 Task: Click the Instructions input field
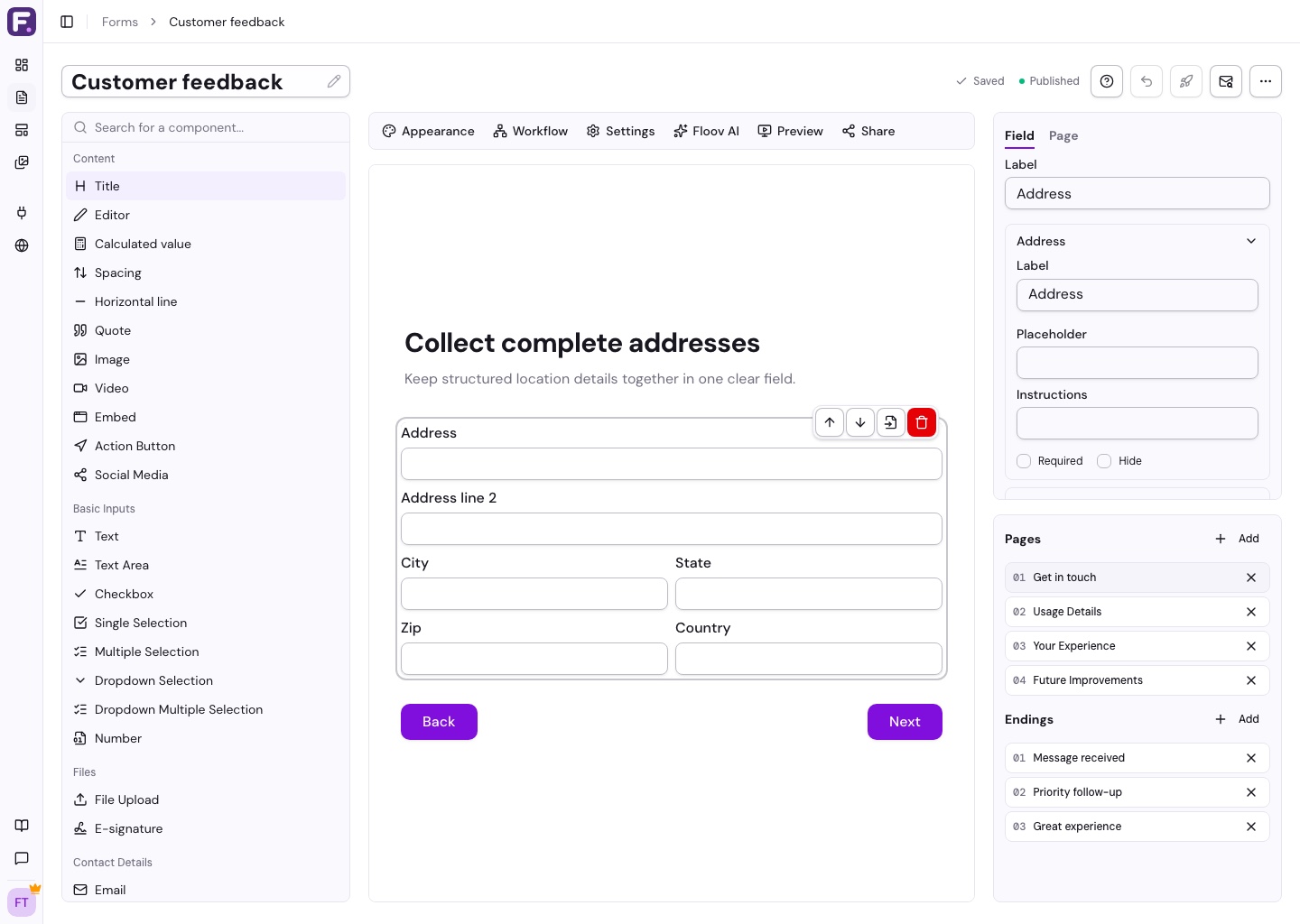pyautogui.click(x=1137, y=423)
